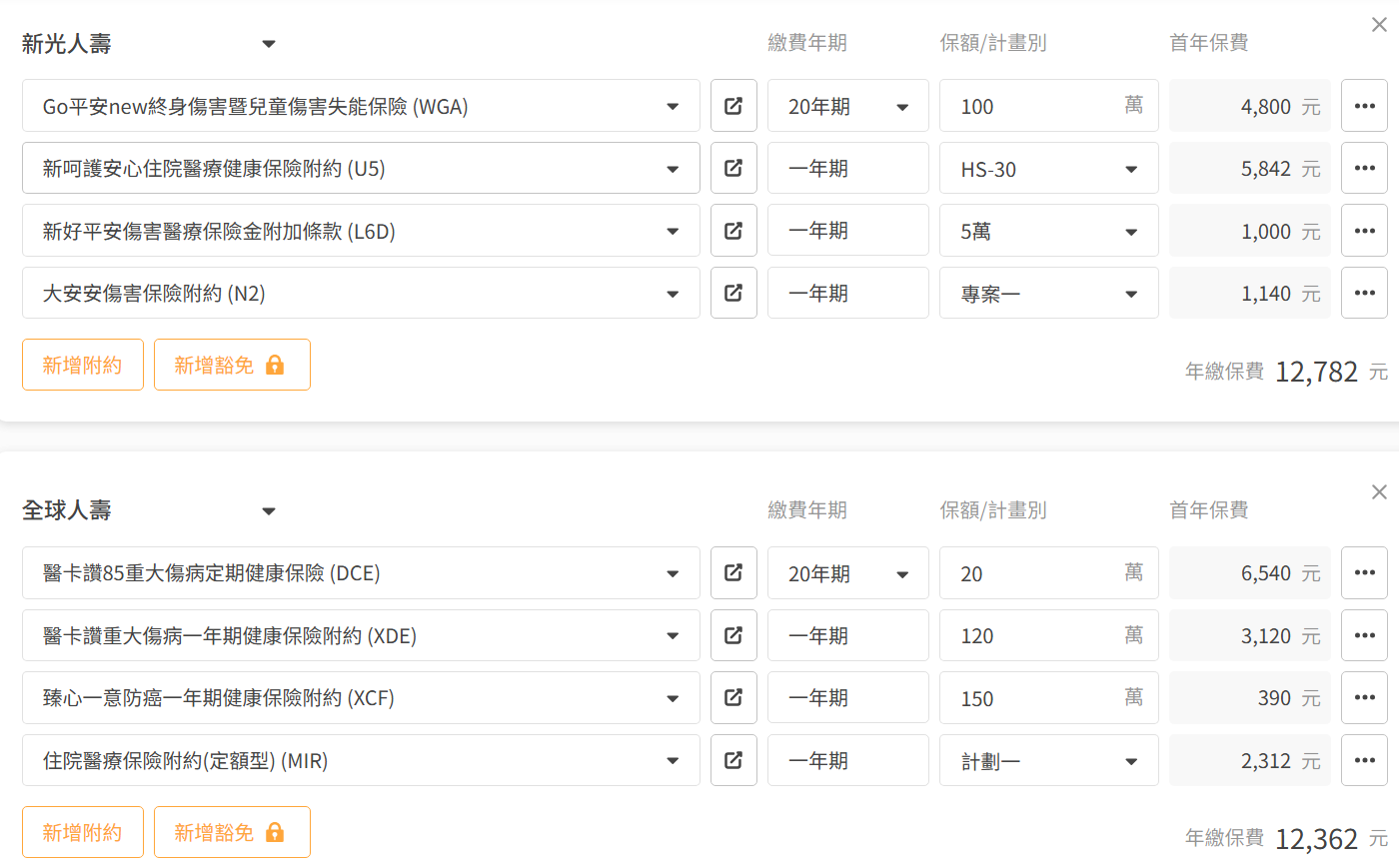This screenshot has height=868, width=1399.
Task: Click 新增豁免 button under 全球人壽
Action: point(232,832)
